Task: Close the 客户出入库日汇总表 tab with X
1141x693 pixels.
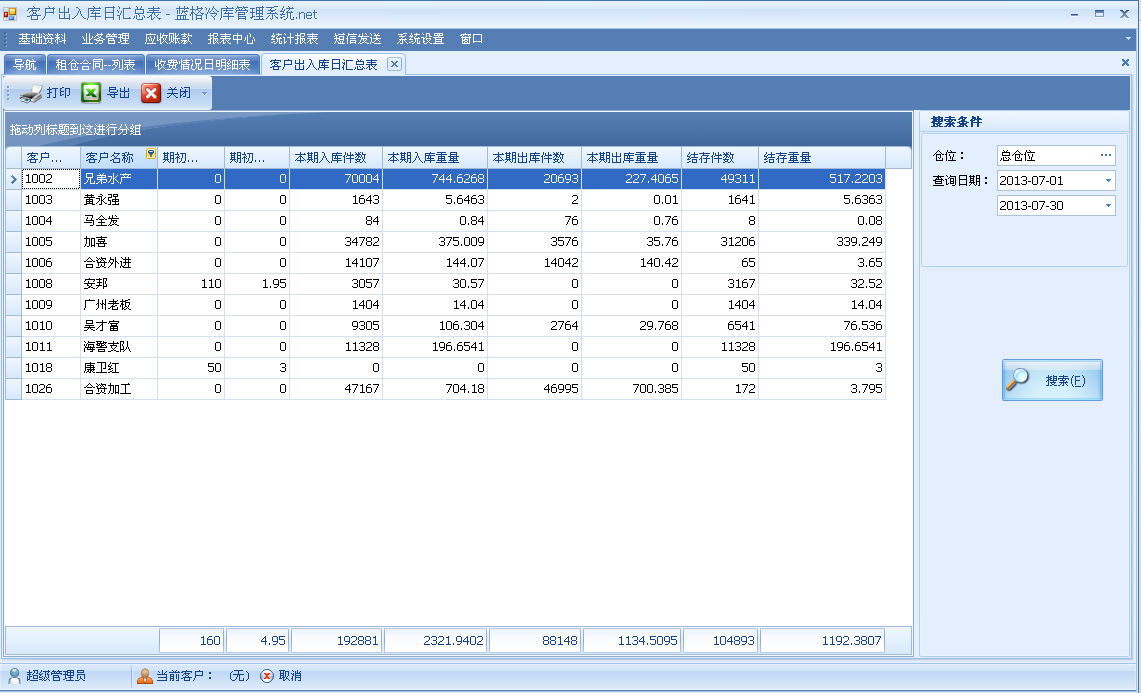Action: [x=394, y=64]
